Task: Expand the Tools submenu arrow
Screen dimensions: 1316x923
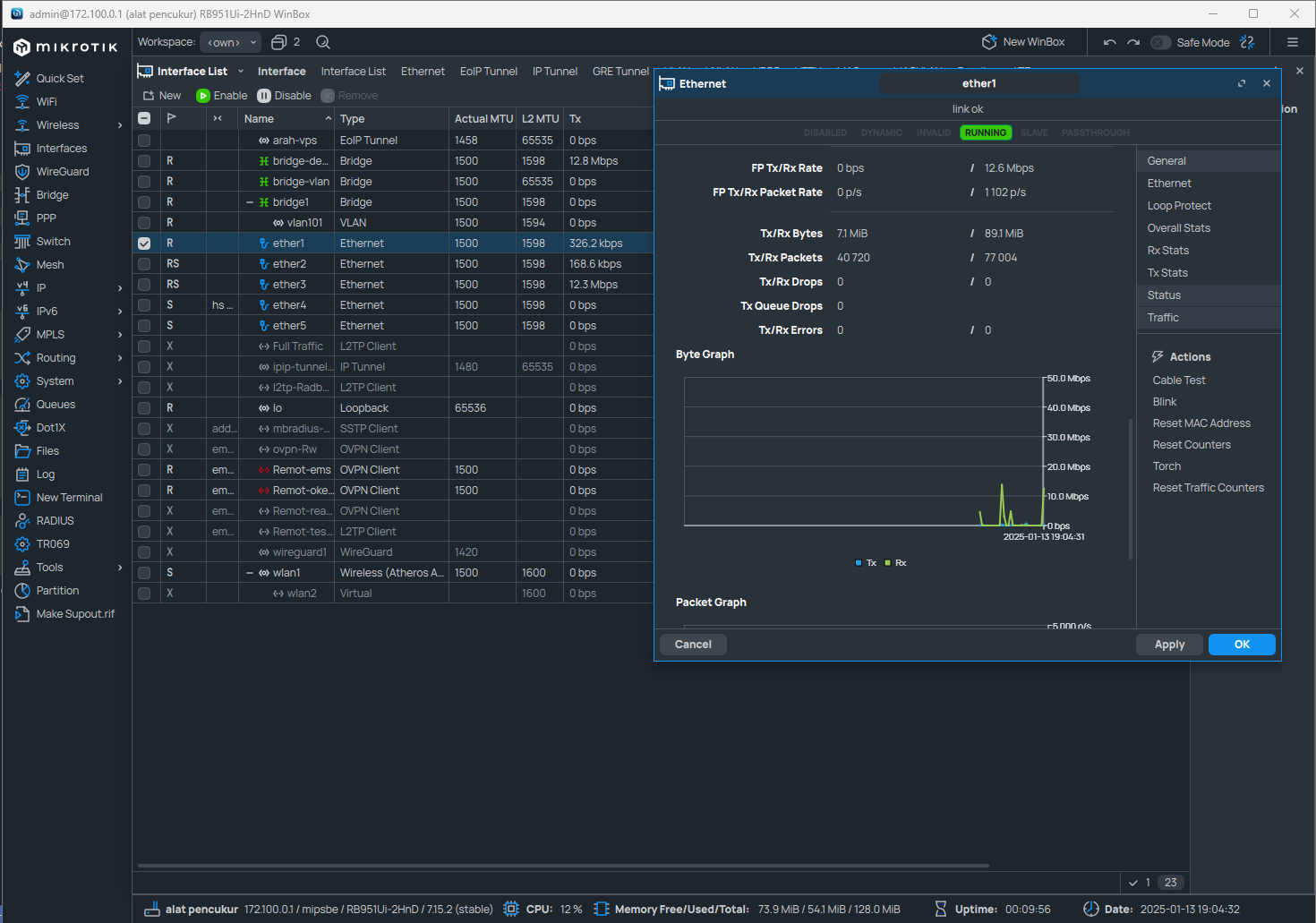Action: pos(120,568)
